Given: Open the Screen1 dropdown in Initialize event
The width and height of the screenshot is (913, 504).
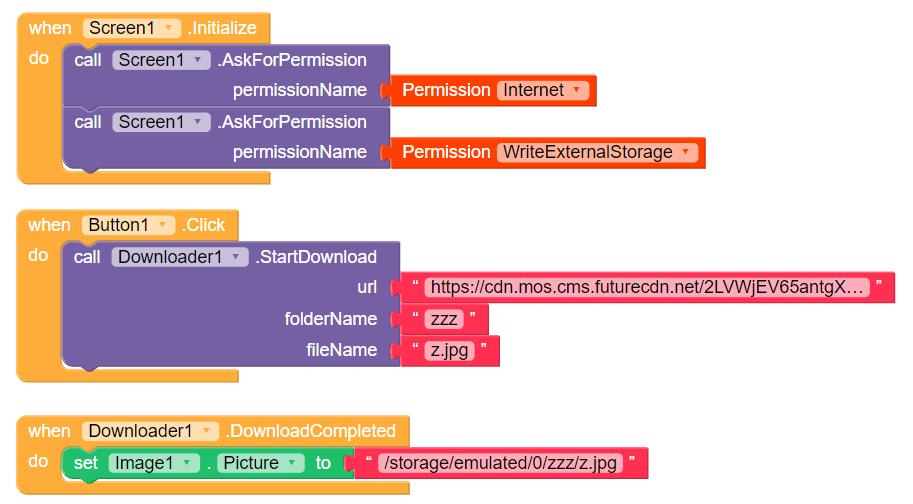Looking at the screenshot, I should [x=170, y=28].
